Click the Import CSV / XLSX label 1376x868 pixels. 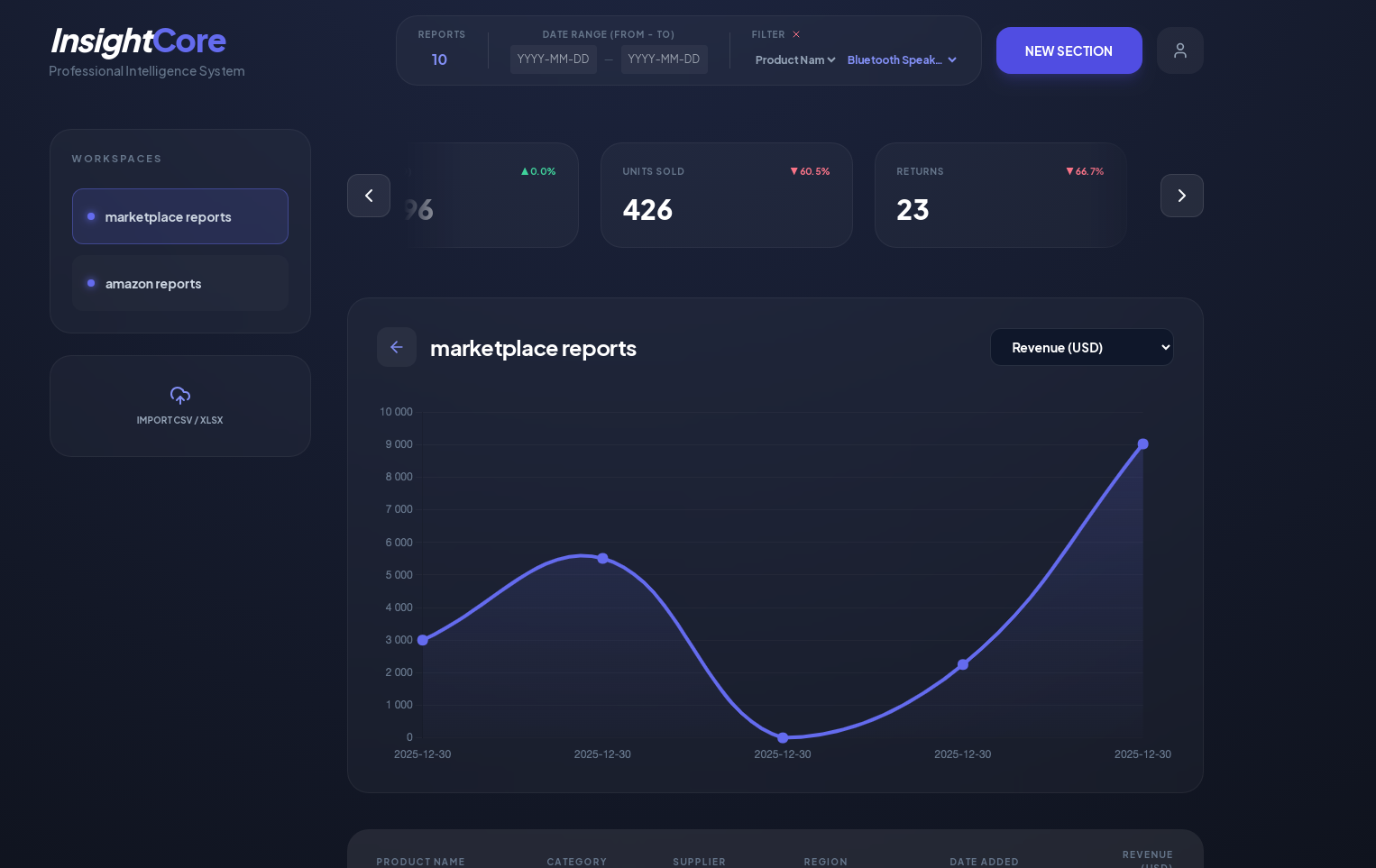click(x=179, y=420)
